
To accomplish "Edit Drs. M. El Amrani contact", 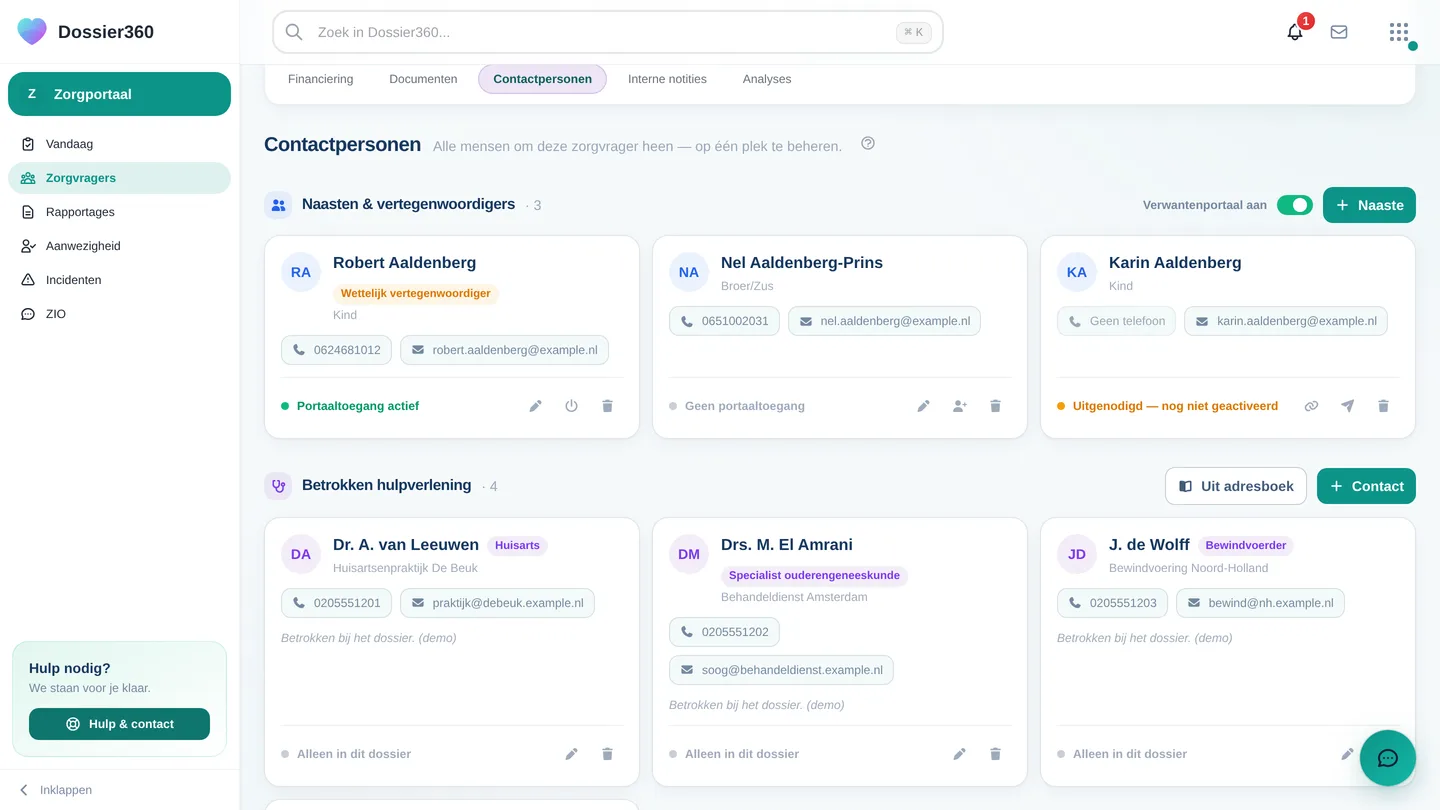I will pos(960,754).
